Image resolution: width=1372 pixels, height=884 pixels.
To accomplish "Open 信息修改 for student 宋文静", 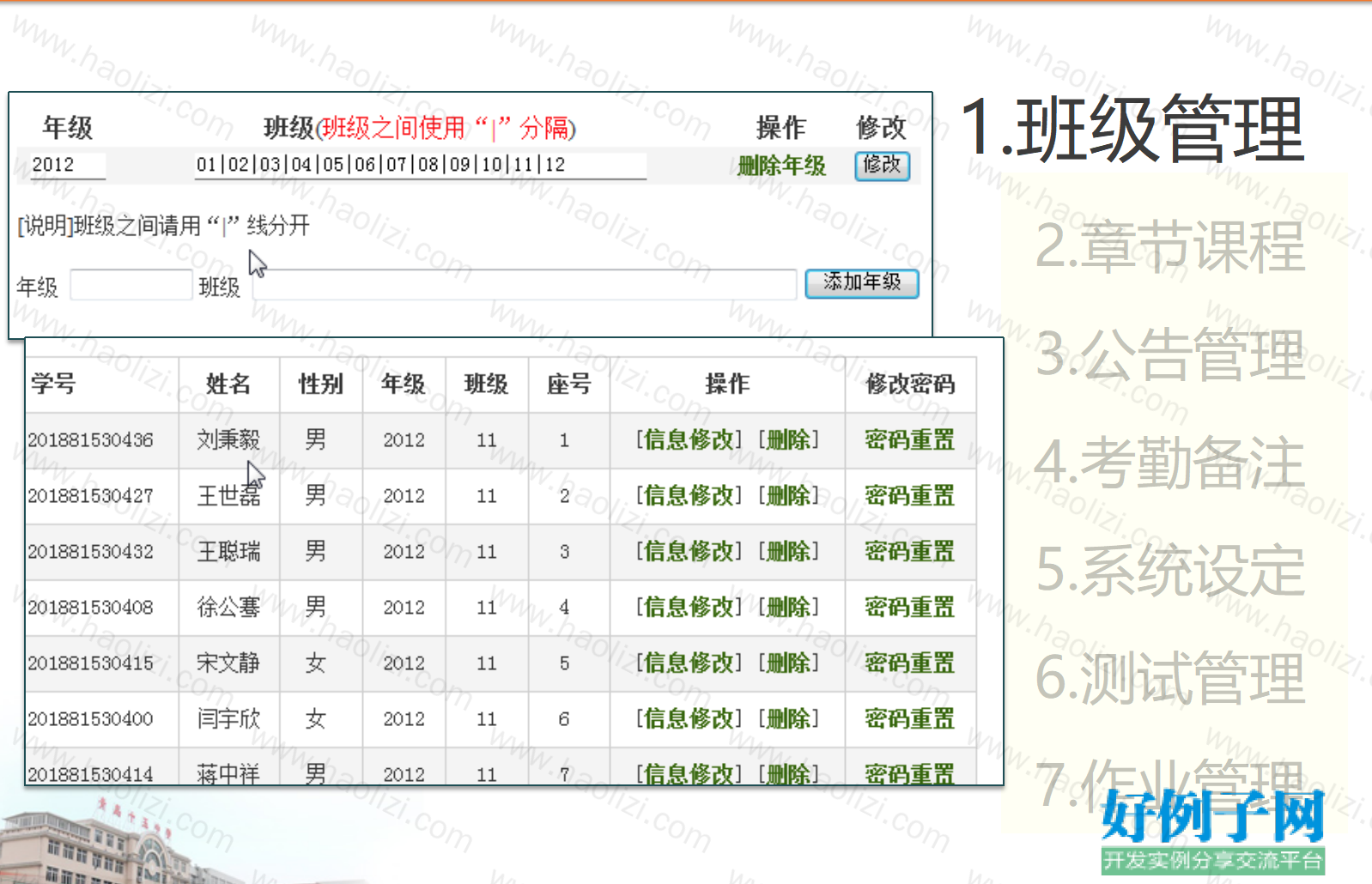I will (x=689, y=663).
